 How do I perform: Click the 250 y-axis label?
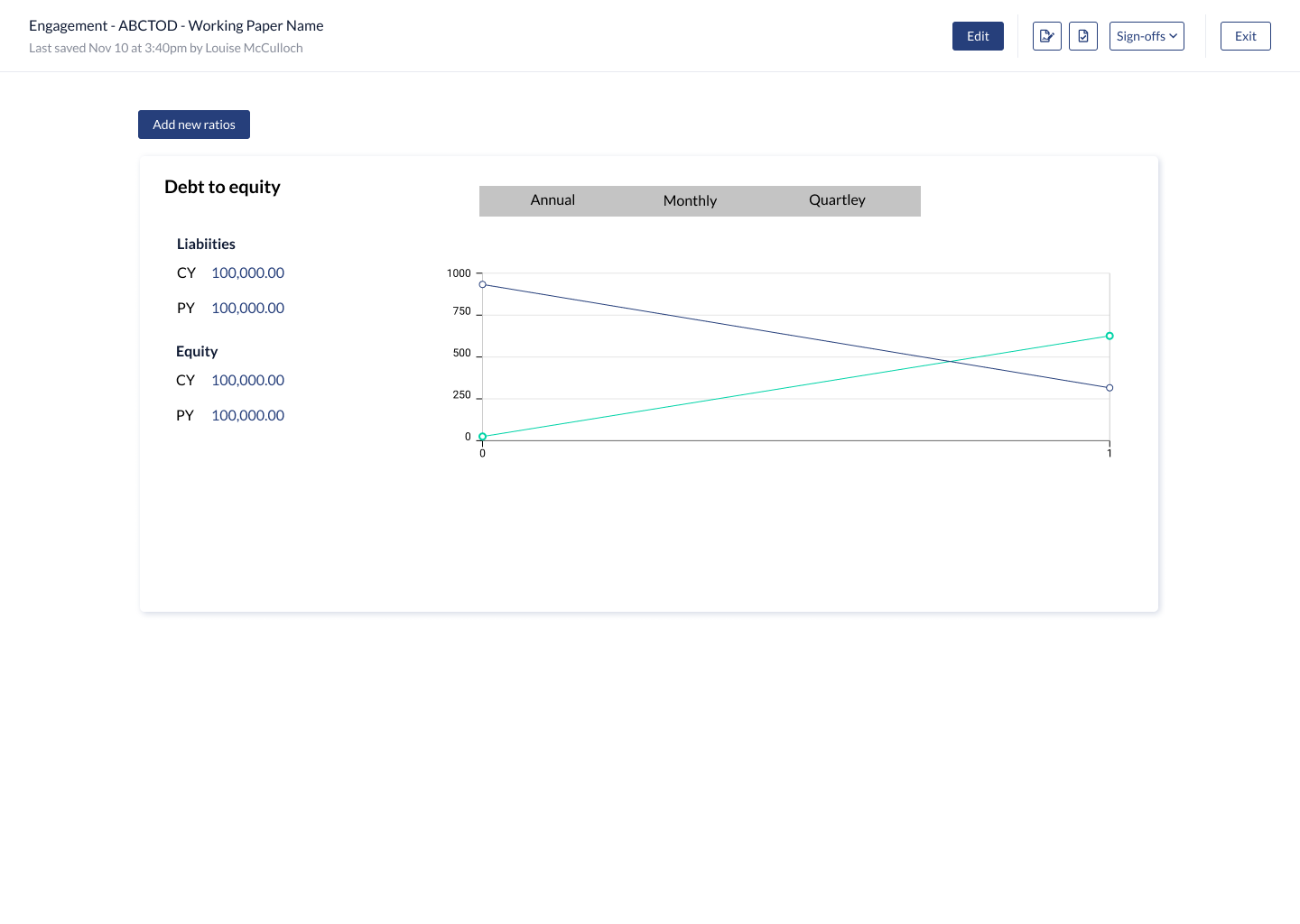[x=461, y=395]
